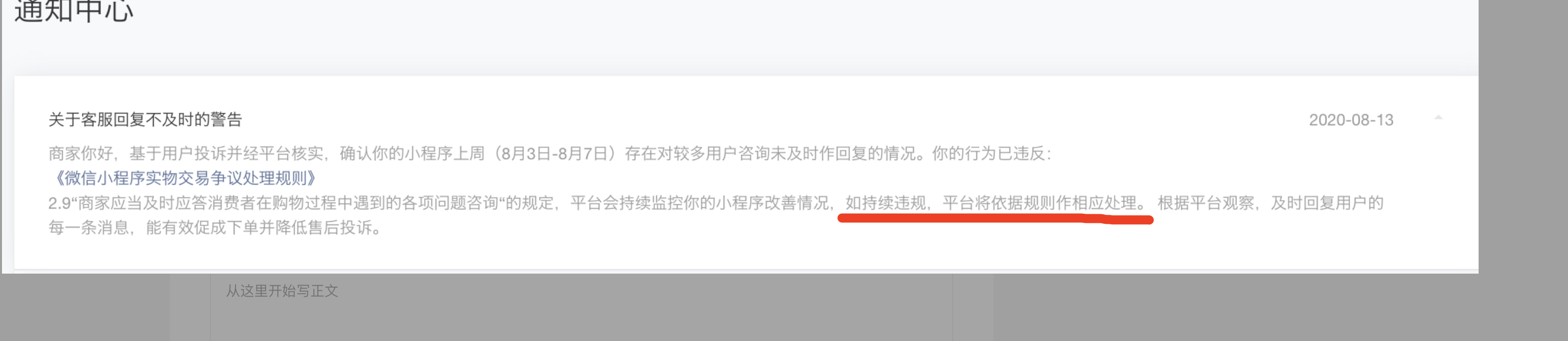Click the dimmed gray overlay right of the panel
Viewport: 1568px width, 341px height.
point(1523,137)
